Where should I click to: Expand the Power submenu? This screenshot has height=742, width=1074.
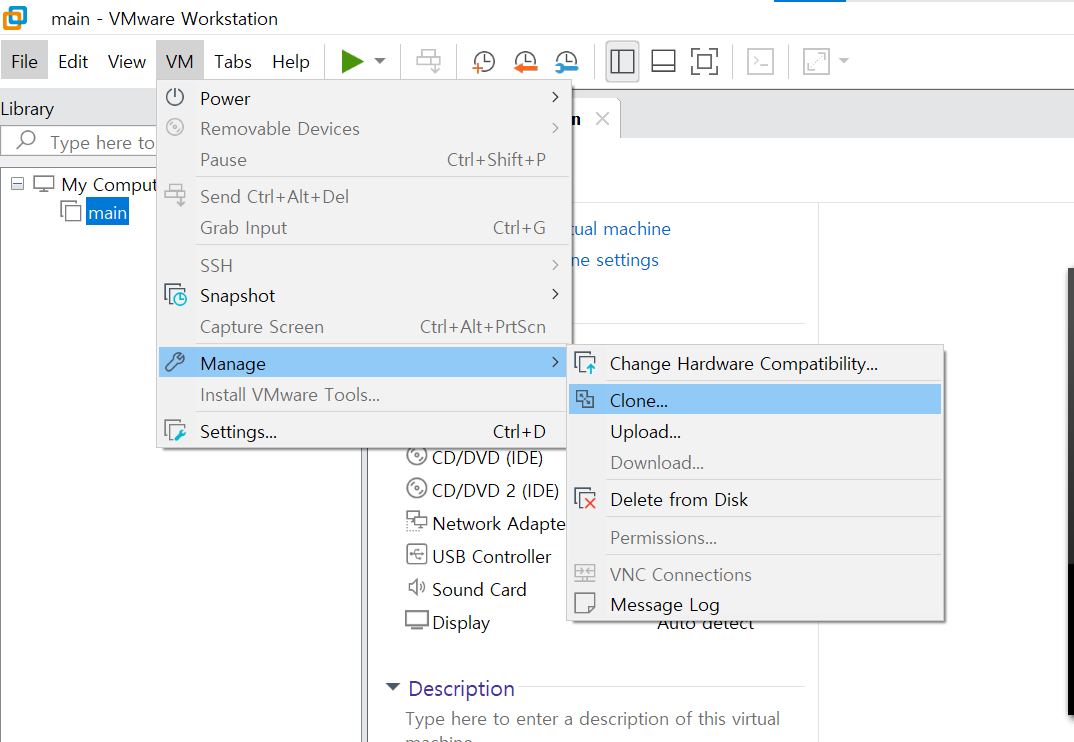point(363,98)
